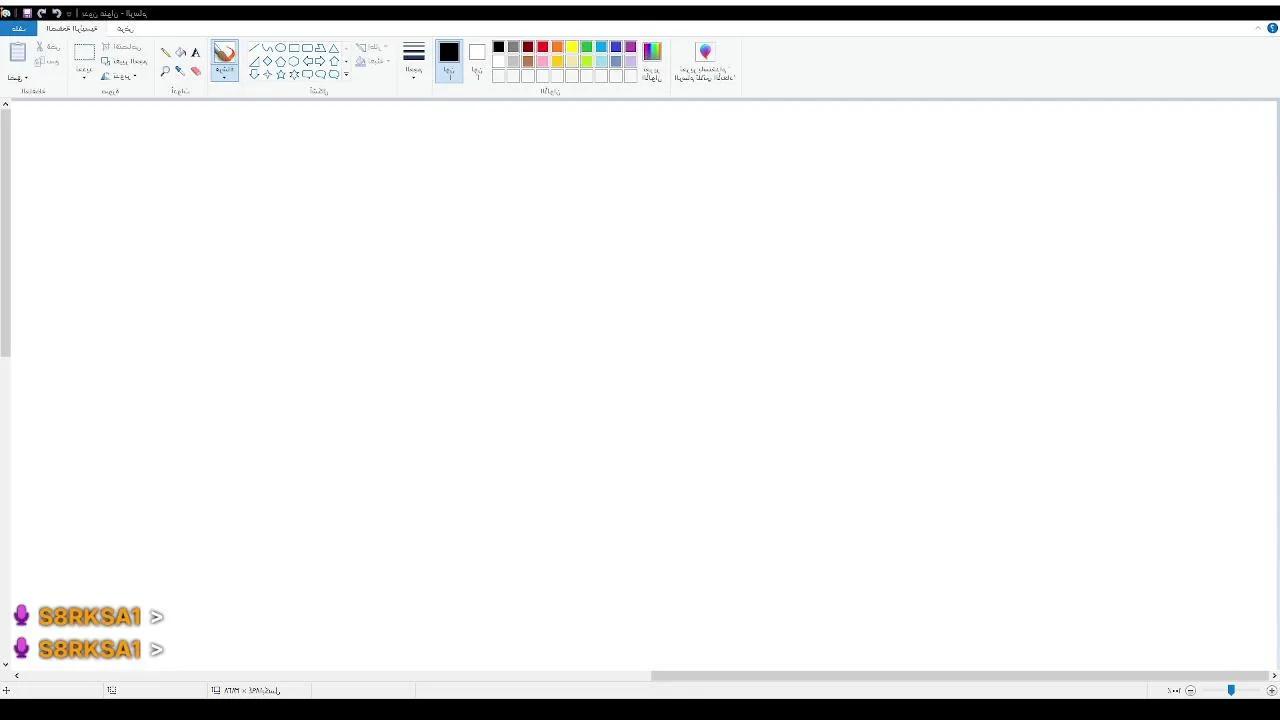Screen dimensions: 1280x720
Task: Click the Resize icon in image group
Action: click(106, 61)
